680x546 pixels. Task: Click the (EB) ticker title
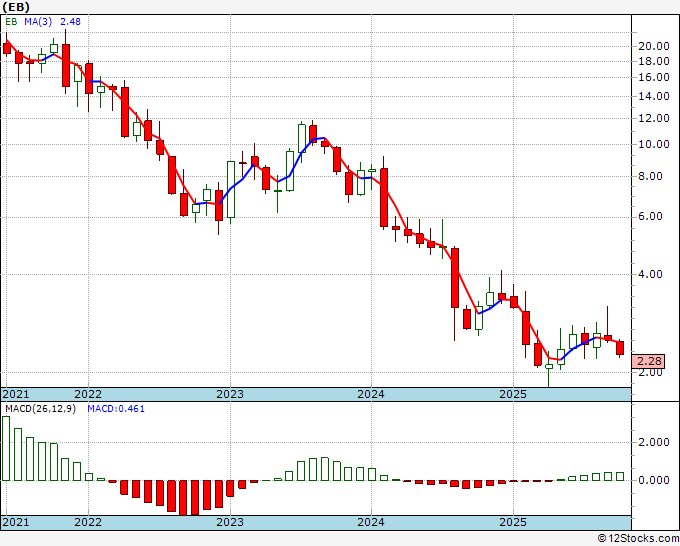coord(16,7)
